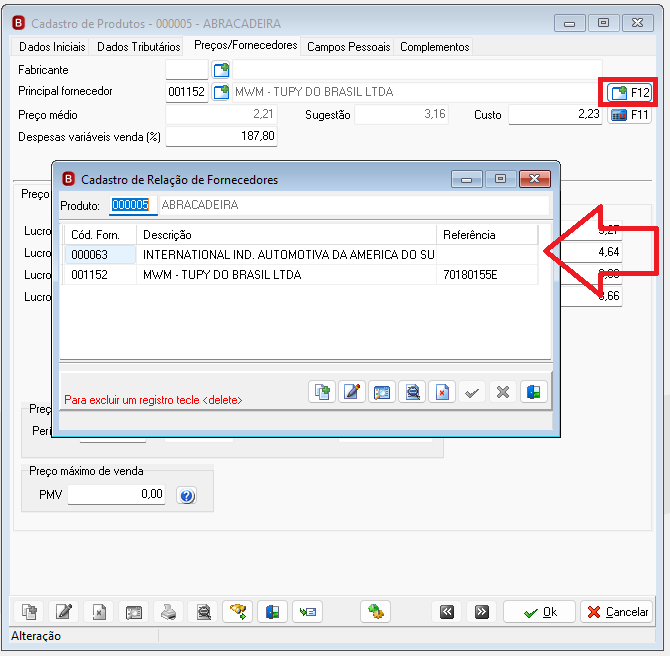The width and height of the screenshot is (670, 656).
Task: Click INTERNATIONAL IND. AUTOMOTIVA description cell
Action: 287,255
